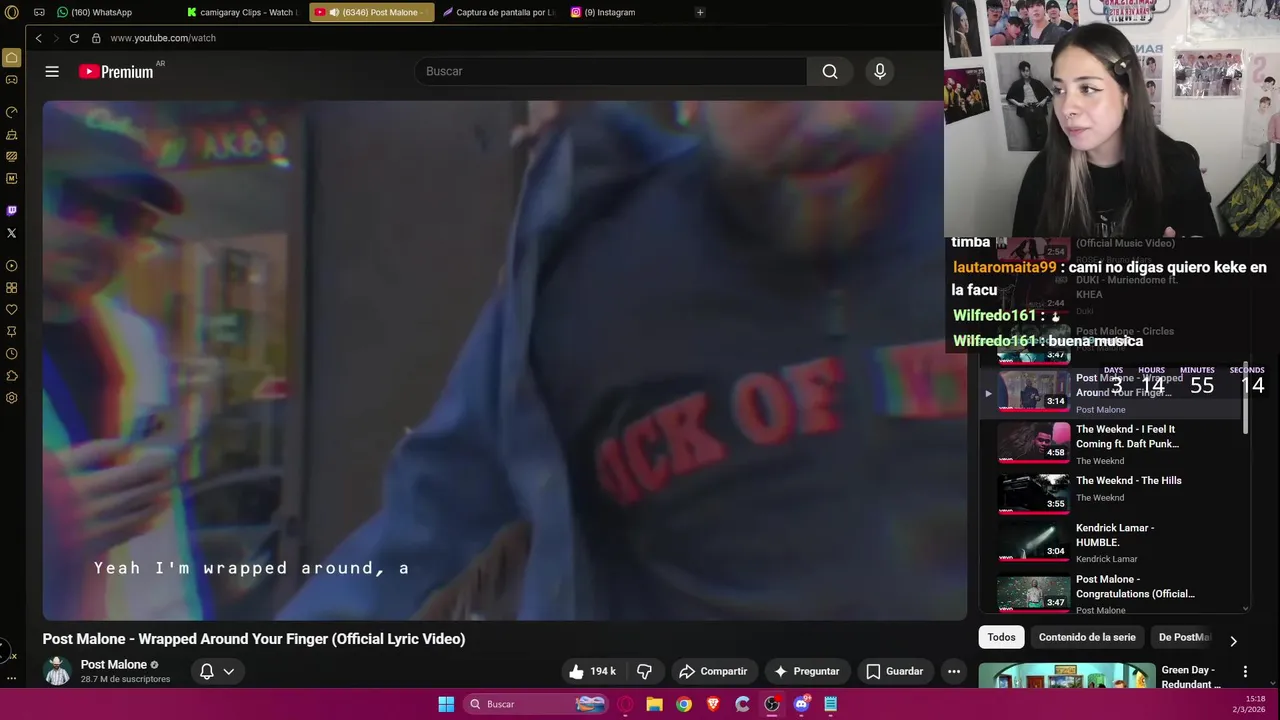Click the YouTube search input field

[611, 71]
